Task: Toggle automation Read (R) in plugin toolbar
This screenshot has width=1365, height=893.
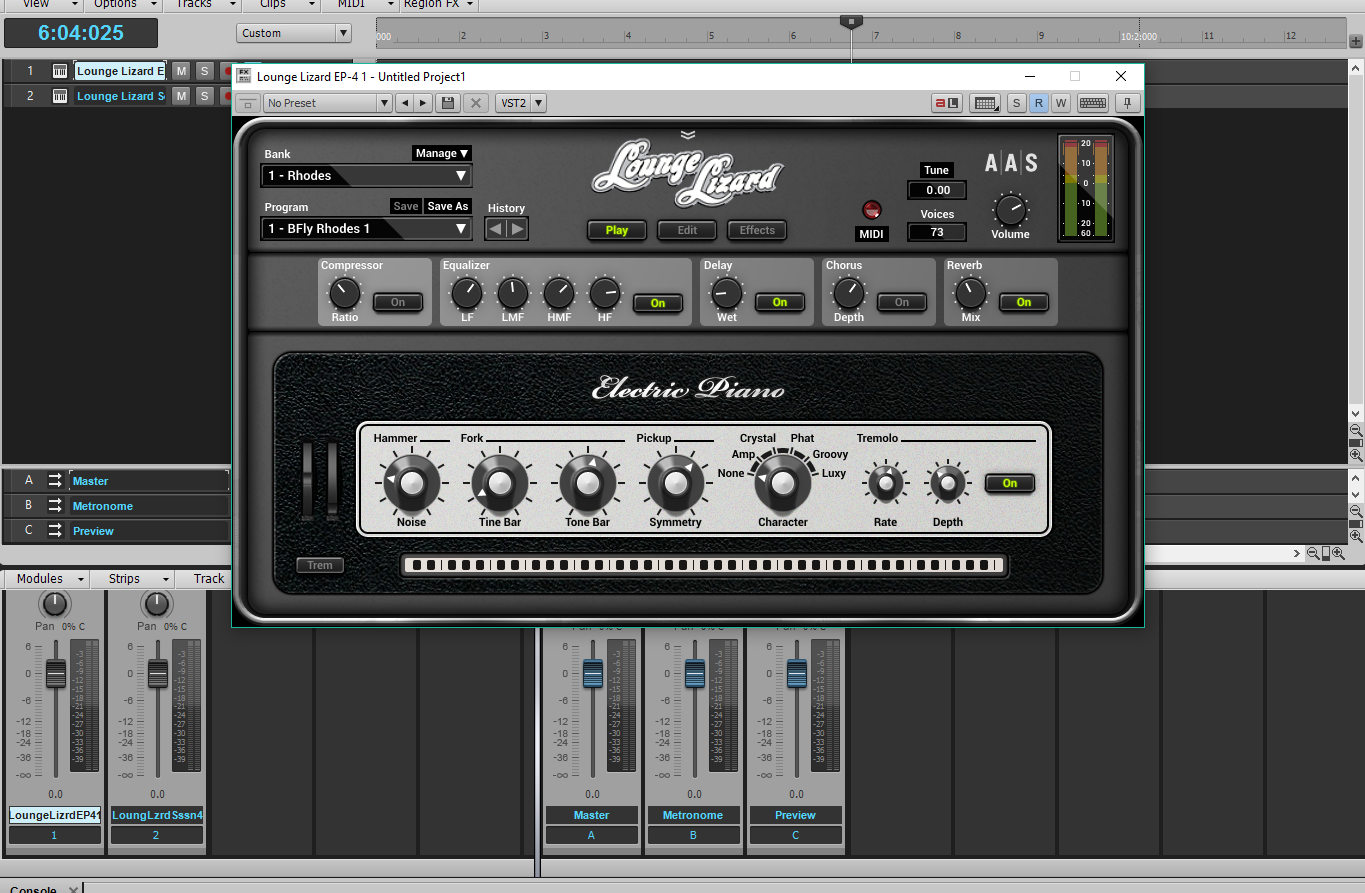Action: coord(1039,103)
